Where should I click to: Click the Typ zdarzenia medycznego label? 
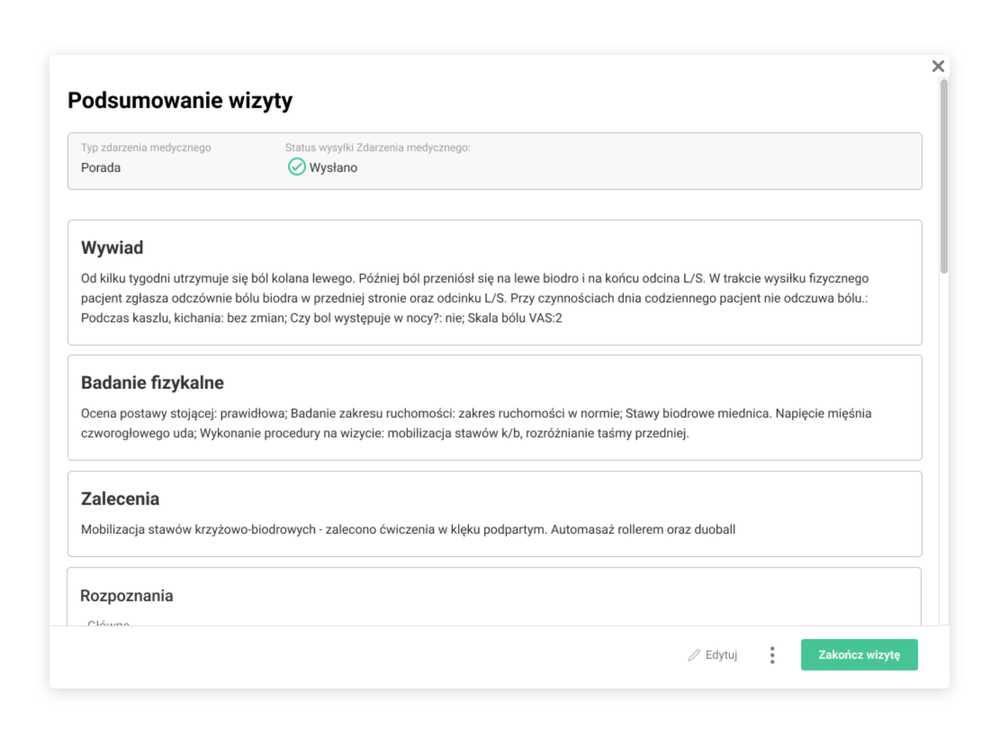146,148
